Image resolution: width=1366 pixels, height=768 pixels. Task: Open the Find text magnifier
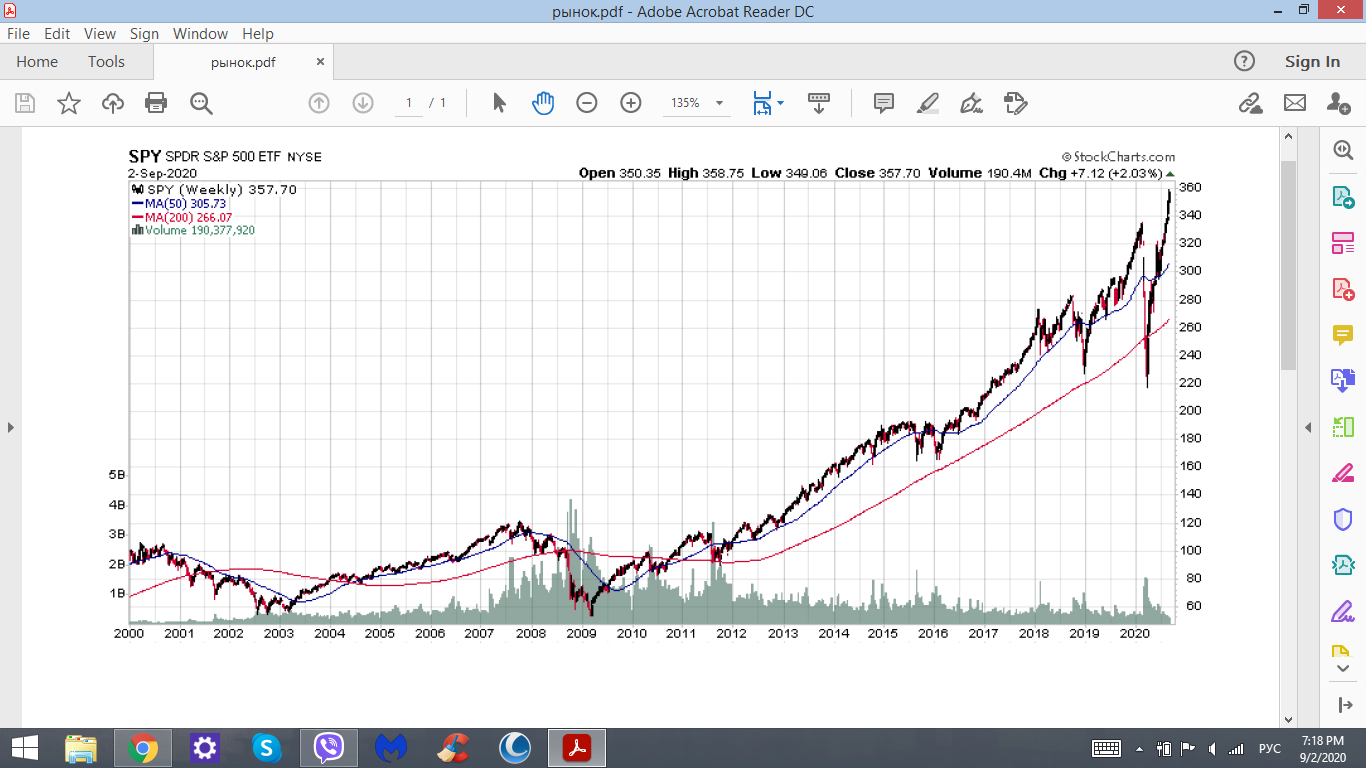[x=201, y=103]
